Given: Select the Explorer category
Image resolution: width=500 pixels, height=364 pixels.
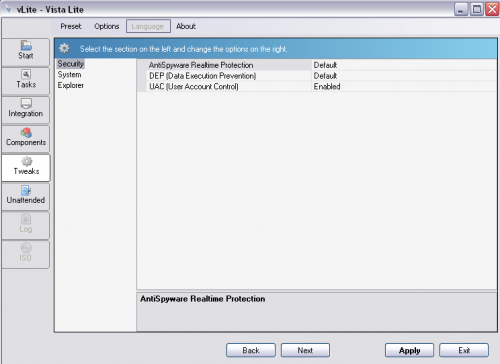Looking at the screenshot, I should pos(71,85).
